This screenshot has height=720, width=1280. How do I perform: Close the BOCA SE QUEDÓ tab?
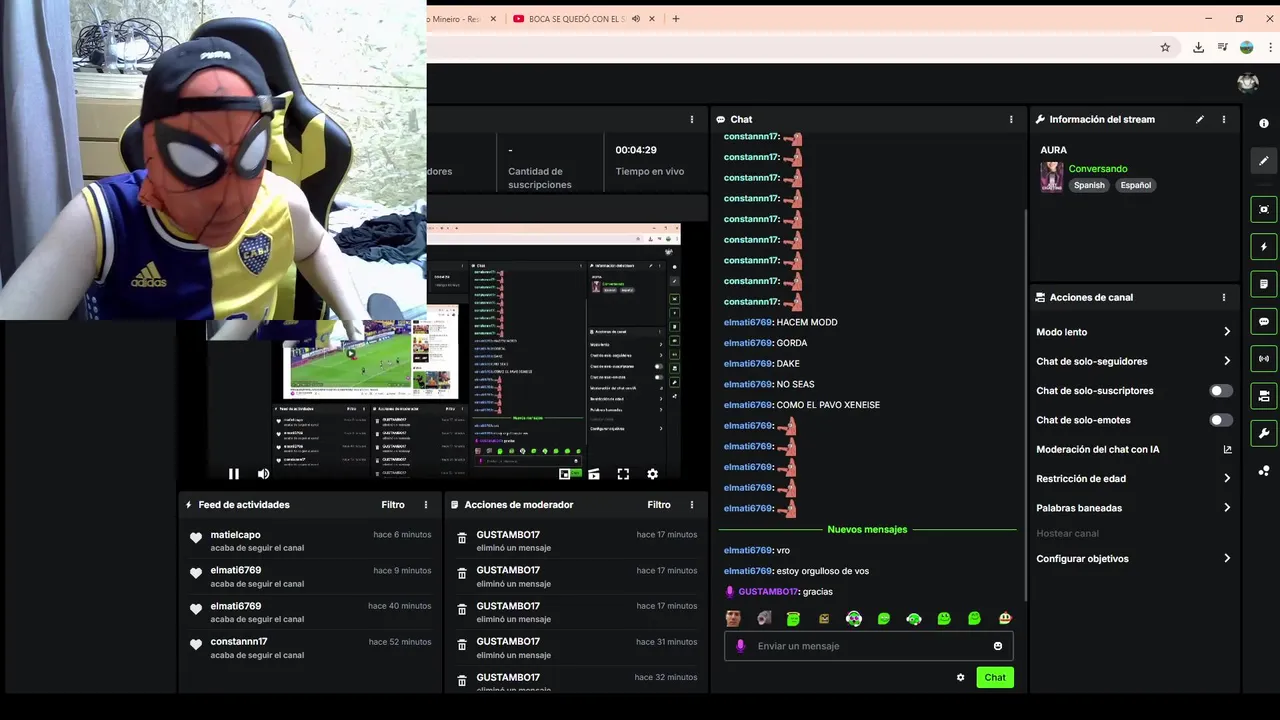coord(653,19)
